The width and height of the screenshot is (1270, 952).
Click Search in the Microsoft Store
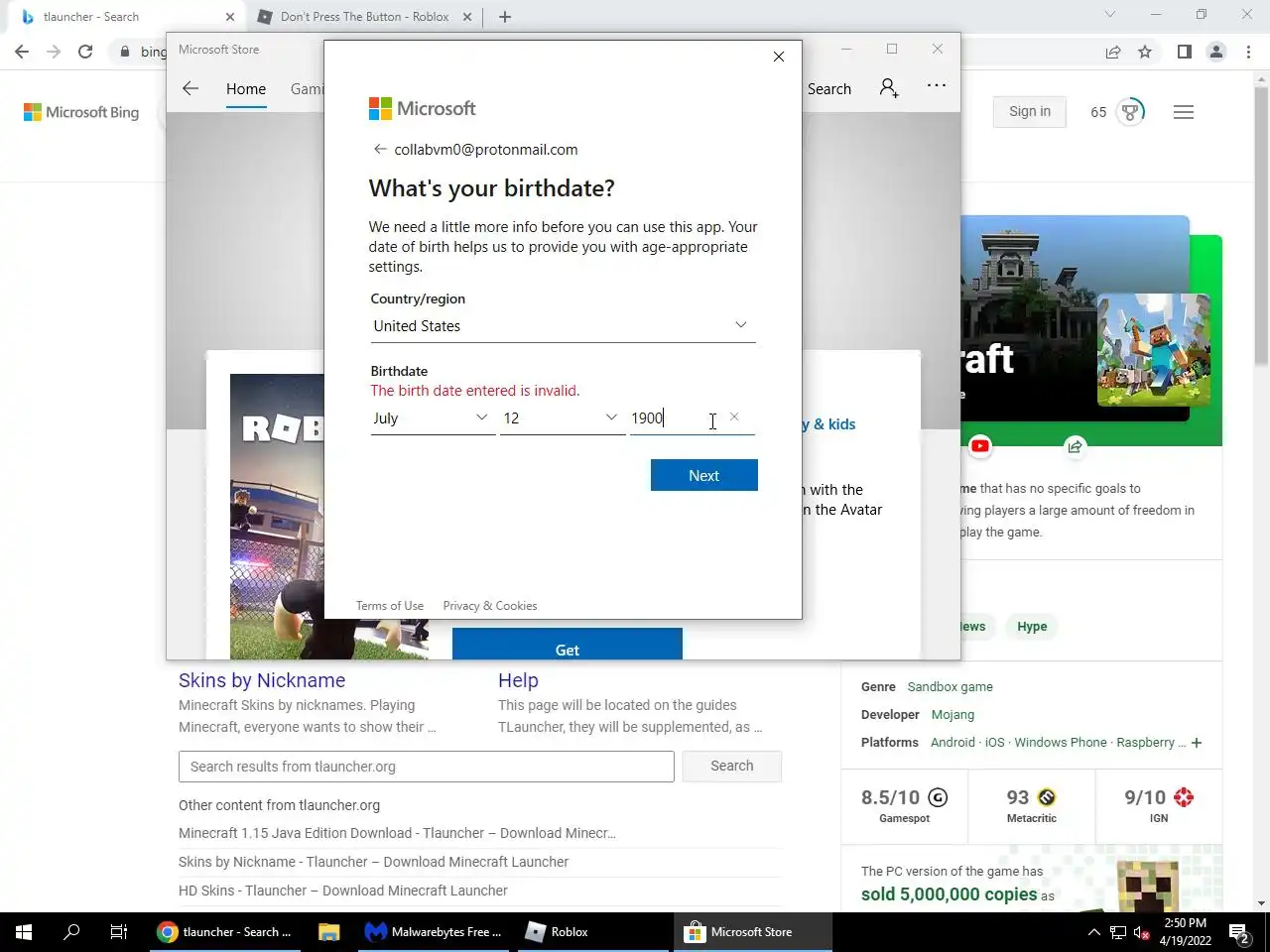coord(829,89)
